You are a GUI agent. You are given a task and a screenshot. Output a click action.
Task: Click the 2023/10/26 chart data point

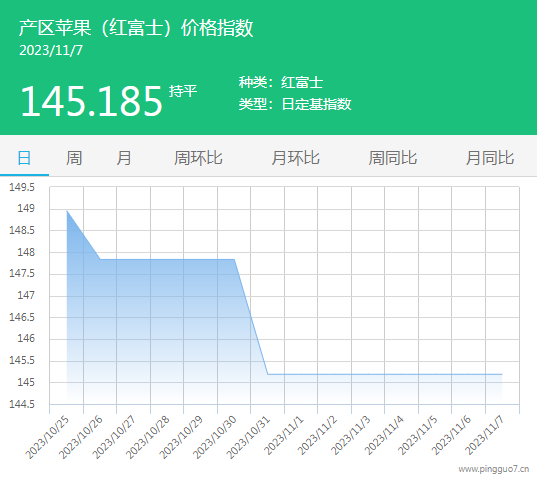tap(100, 259)
